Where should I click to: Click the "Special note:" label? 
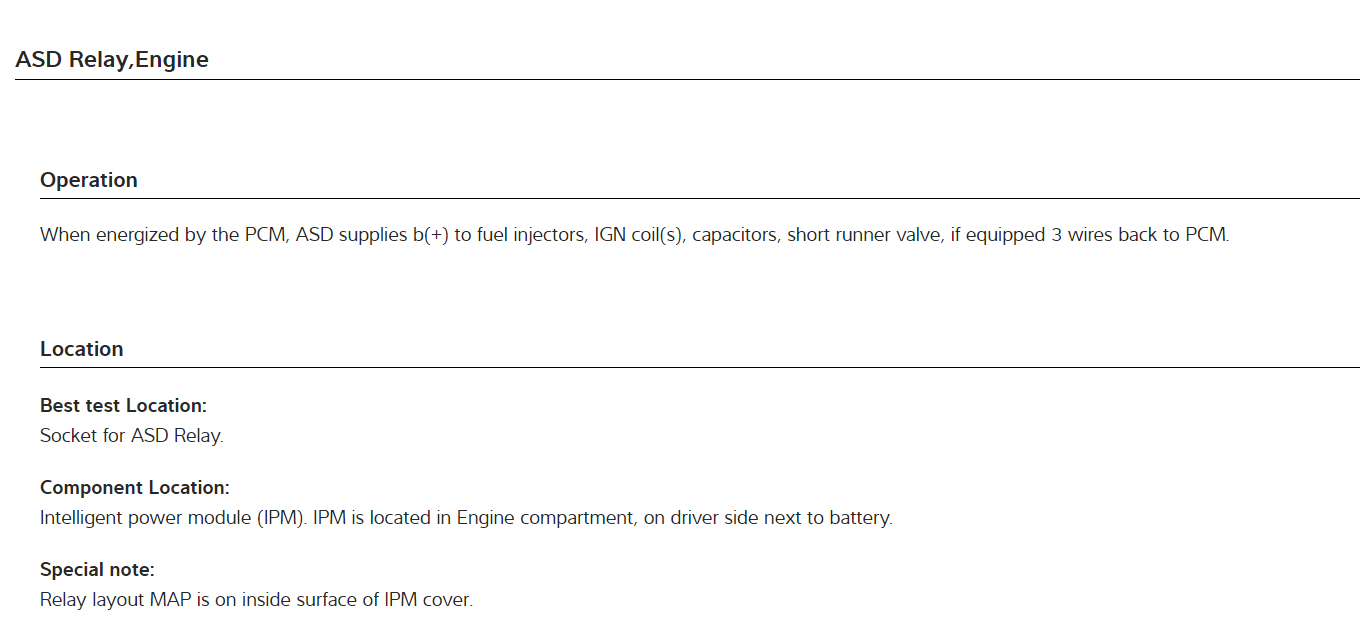click(x=97, y=570)
